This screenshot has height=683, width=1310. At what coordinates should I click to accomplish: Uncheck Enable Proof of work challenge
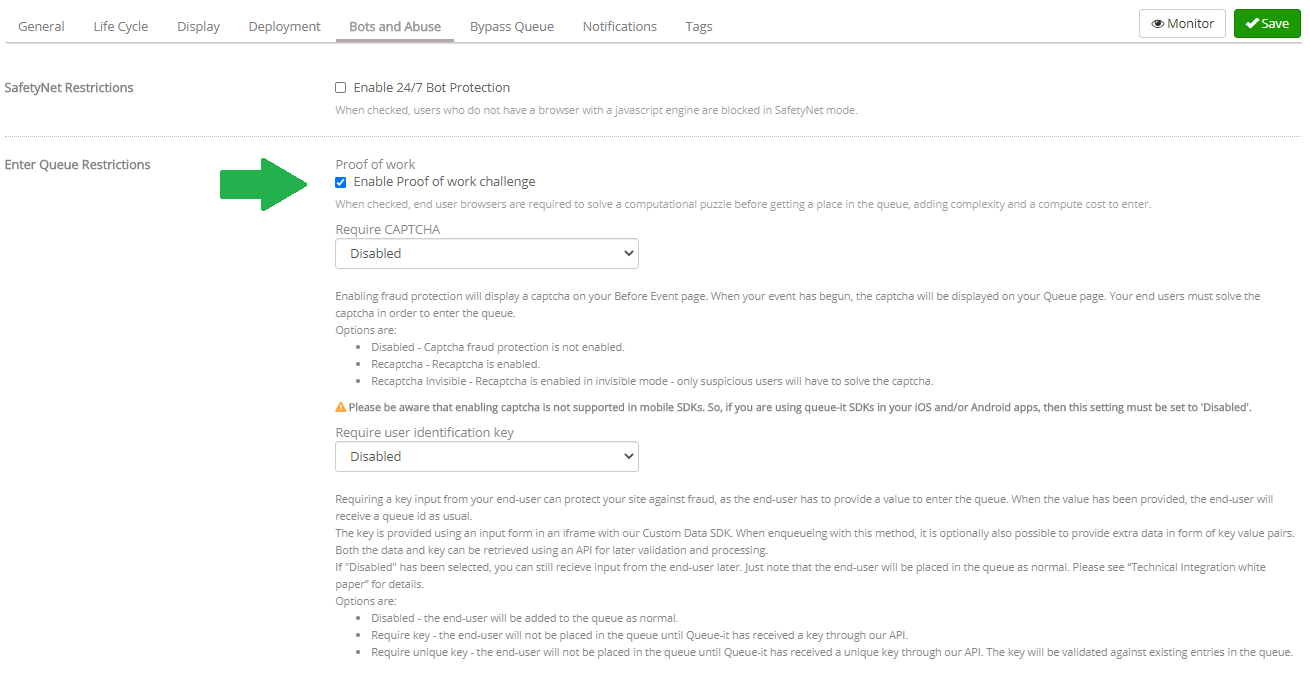click(x=341, y=182)
